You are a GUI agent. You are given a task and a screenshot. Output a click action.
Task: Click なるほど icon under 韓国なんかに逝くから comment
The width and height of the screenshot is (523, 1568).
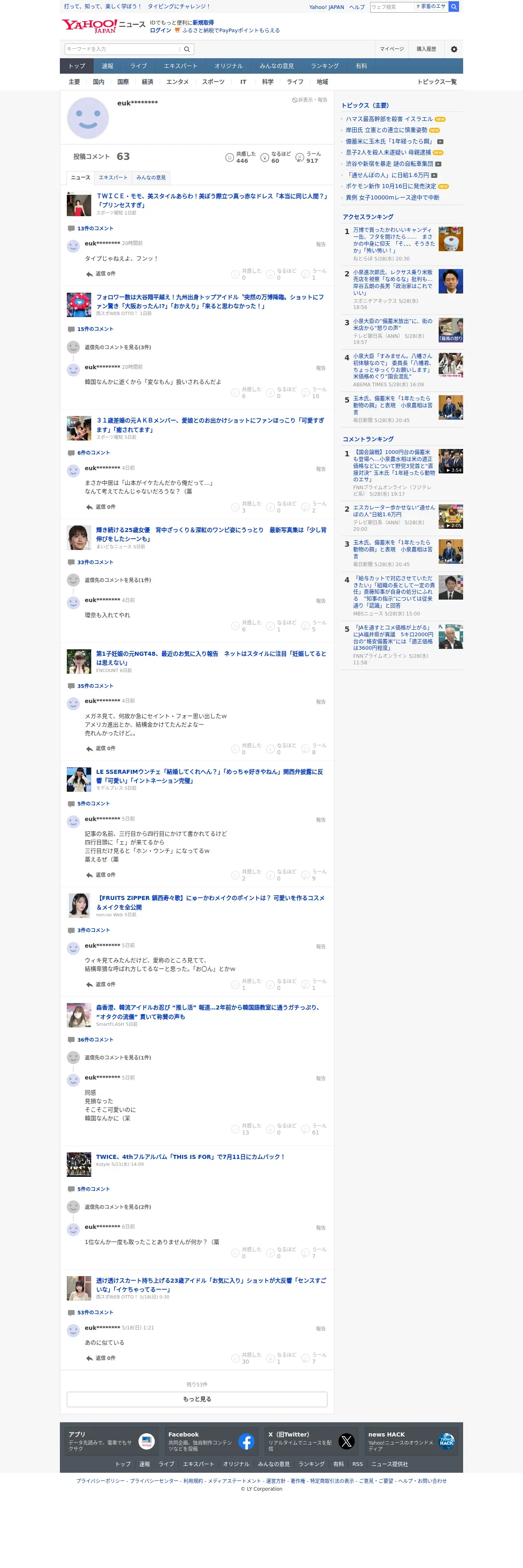point(270,392)
